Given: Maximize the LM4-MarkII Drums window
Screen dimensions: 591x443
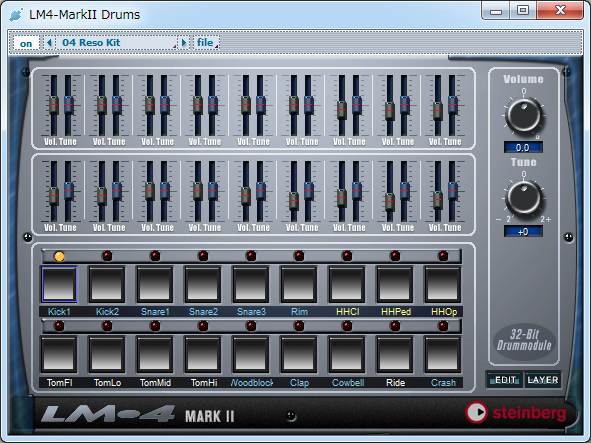Looking at the screenshot, I should (x=523, y=11).
